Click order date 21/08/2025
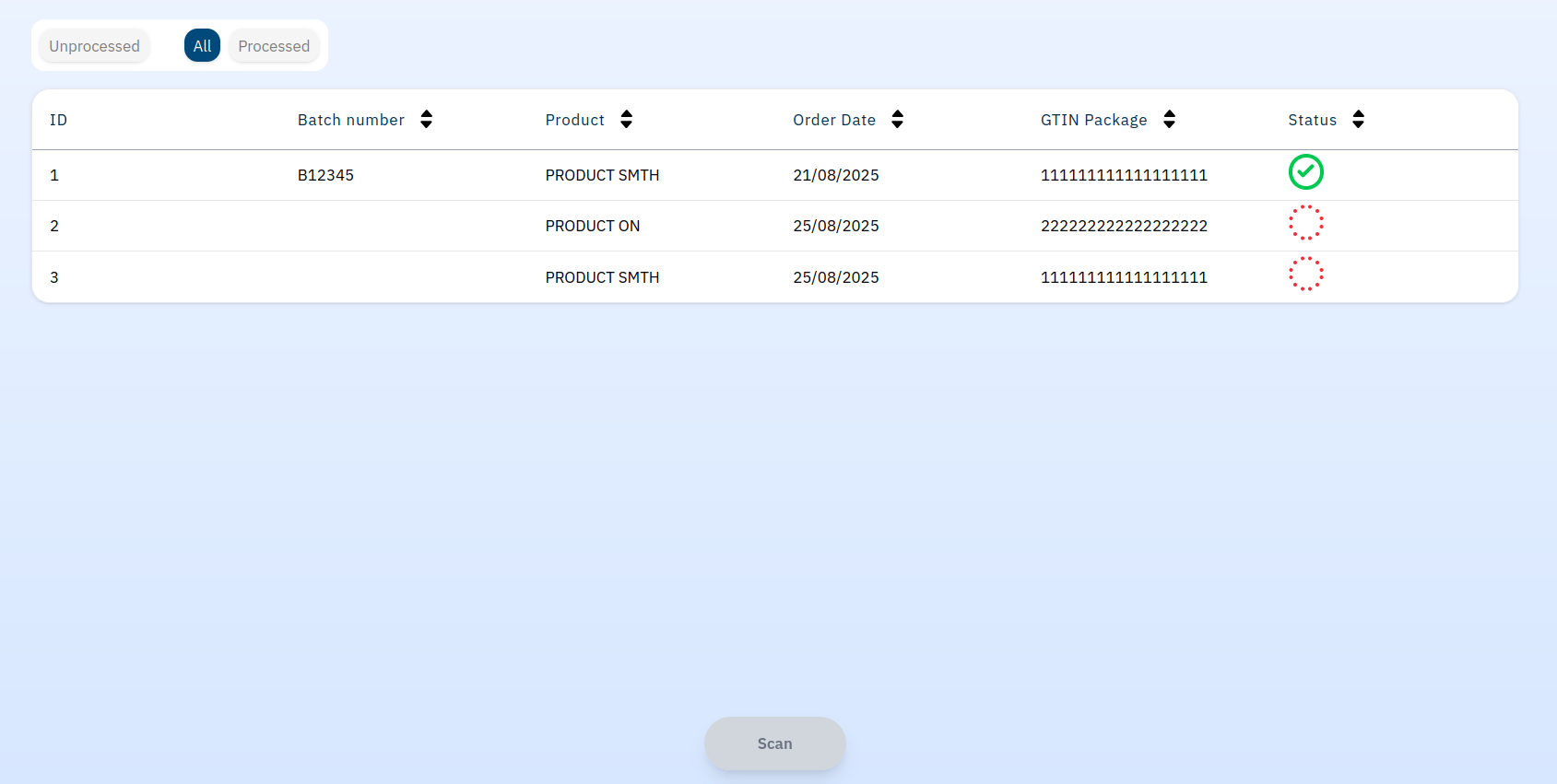The image size is (1557, 784). pyautogui.click(x=835, y=175)
